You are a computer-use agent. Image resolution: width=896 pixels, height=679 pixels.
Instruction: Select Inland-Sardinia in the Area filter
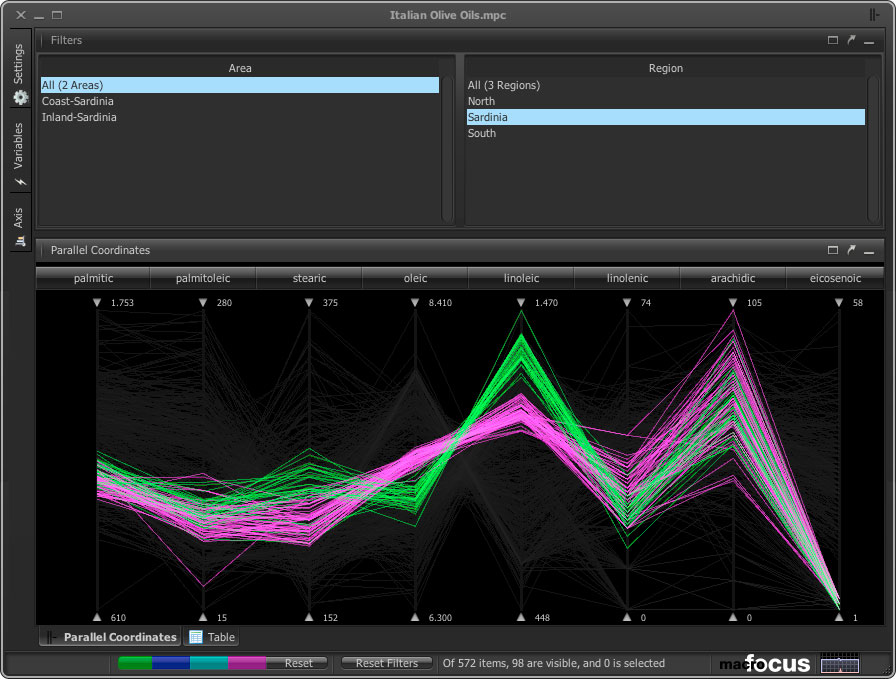coord(79,117)
